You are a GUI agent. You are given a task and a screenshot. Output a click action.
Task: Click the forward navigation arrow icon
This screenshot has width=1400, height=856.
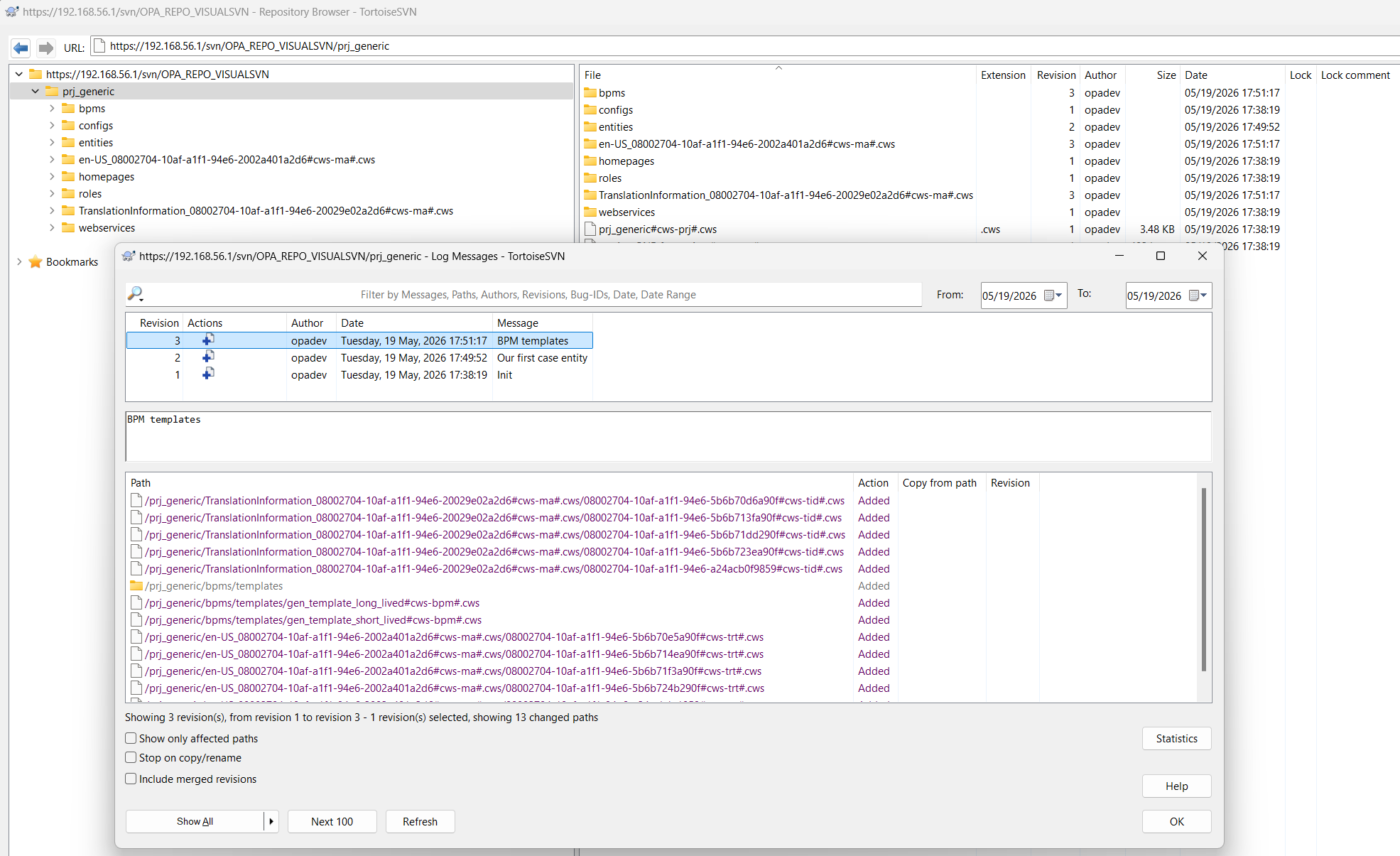tap(46, 48)
